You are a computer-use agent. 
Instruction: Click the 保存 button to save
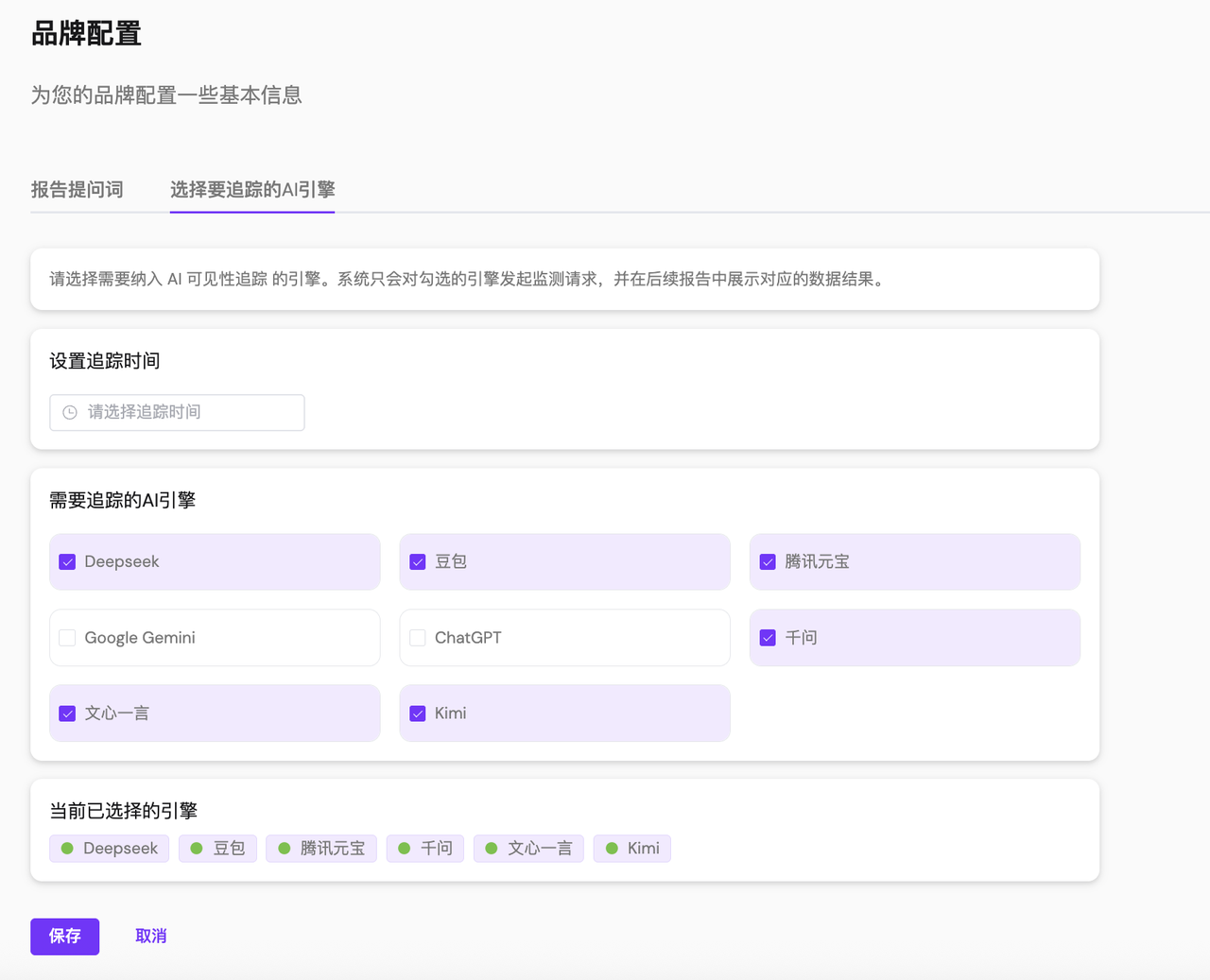coord(64,936)
